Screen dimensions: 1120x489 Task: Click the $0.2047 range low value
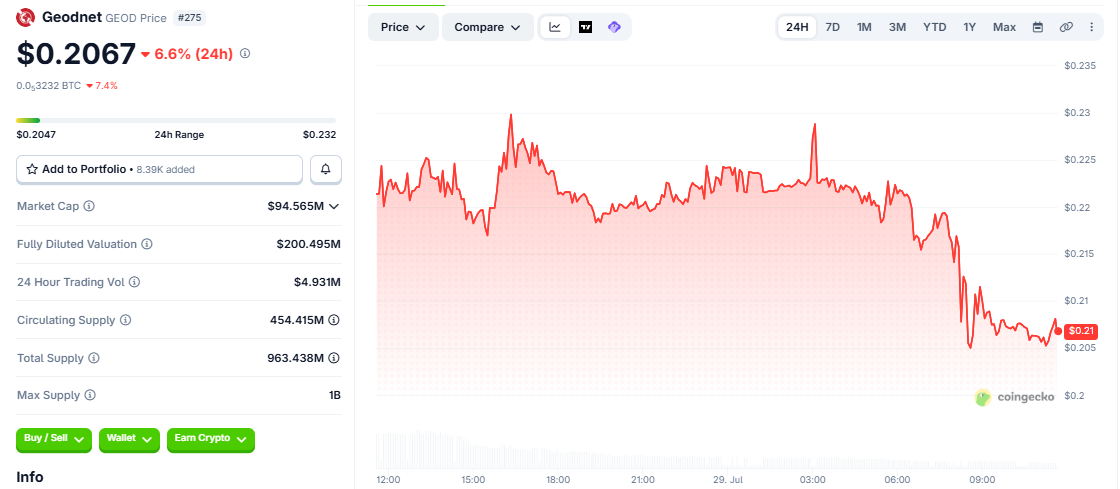tap(36, 134)
